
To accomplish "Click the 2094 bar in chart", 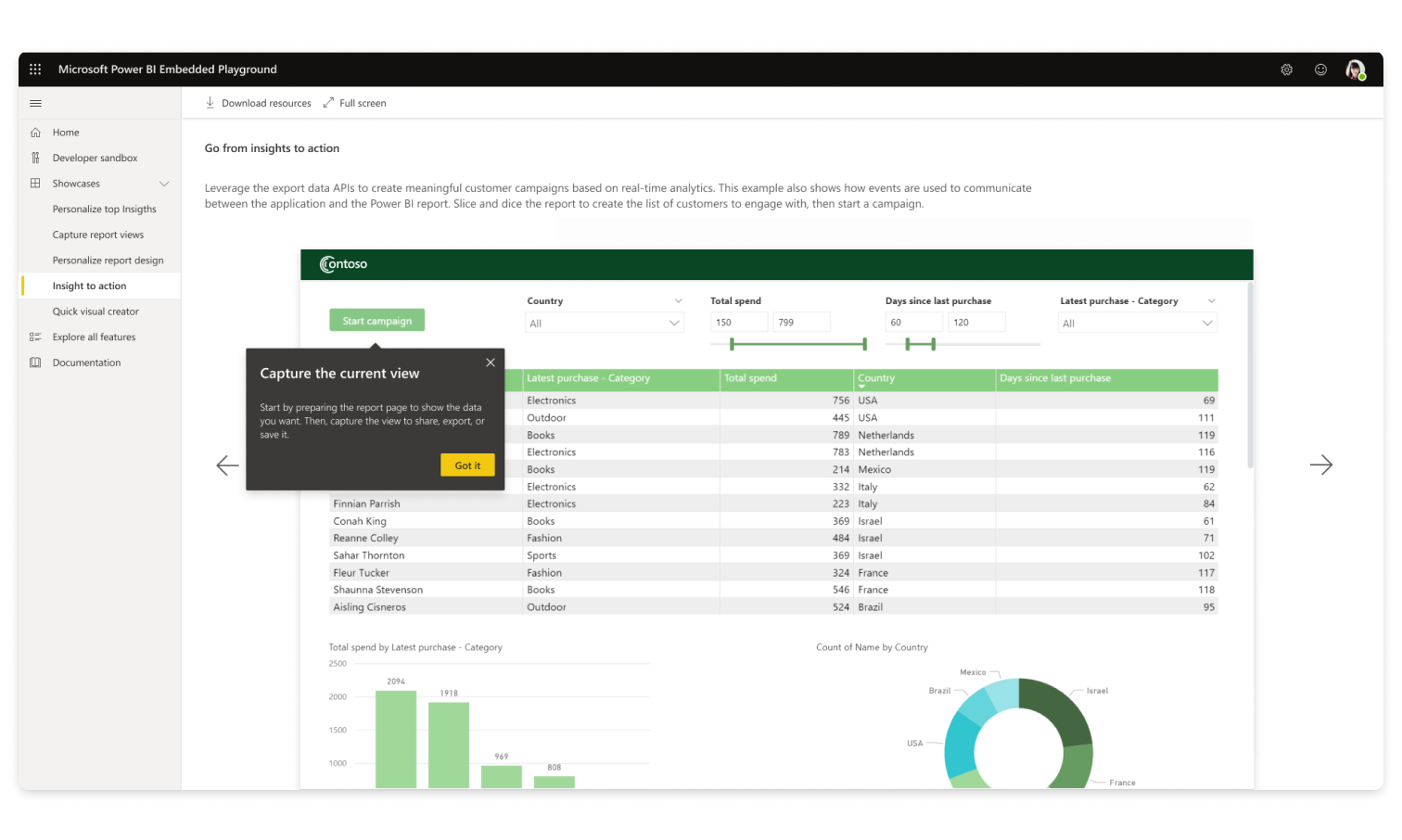I will click(x=396, y=740).
